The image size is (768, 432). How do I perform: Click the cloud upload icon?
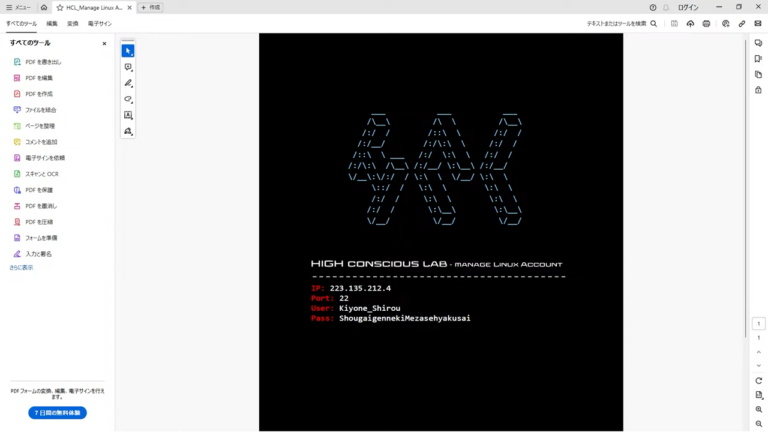690,23
